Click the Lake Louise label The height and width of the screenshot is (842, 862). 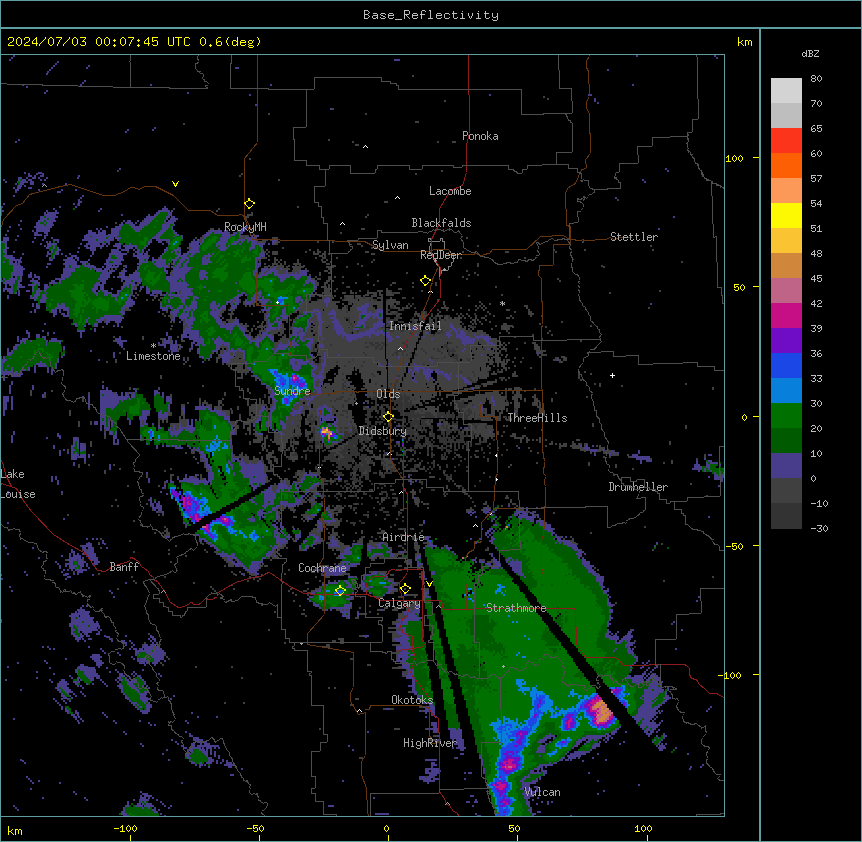18,484
